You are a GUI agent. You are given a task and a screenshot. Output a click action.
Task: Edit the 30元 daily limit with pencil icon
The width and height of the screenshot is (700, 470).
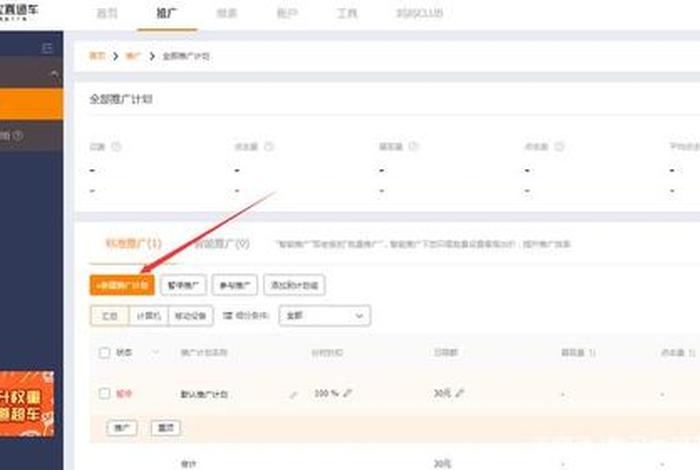pyautogui.click(x=460, y=393)
